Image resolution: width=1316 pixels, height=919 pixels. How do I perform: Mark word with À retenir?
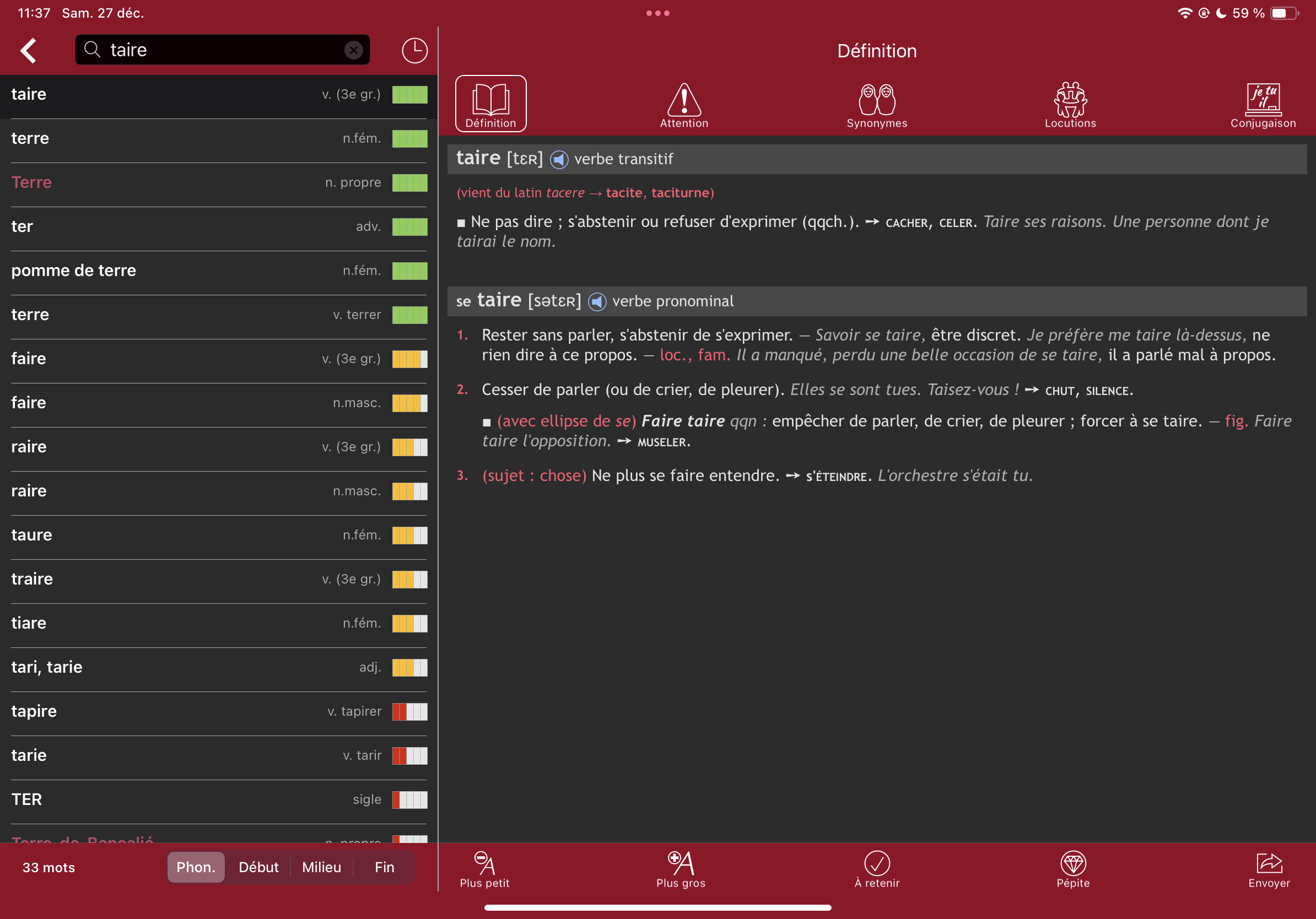click(876, 868)
